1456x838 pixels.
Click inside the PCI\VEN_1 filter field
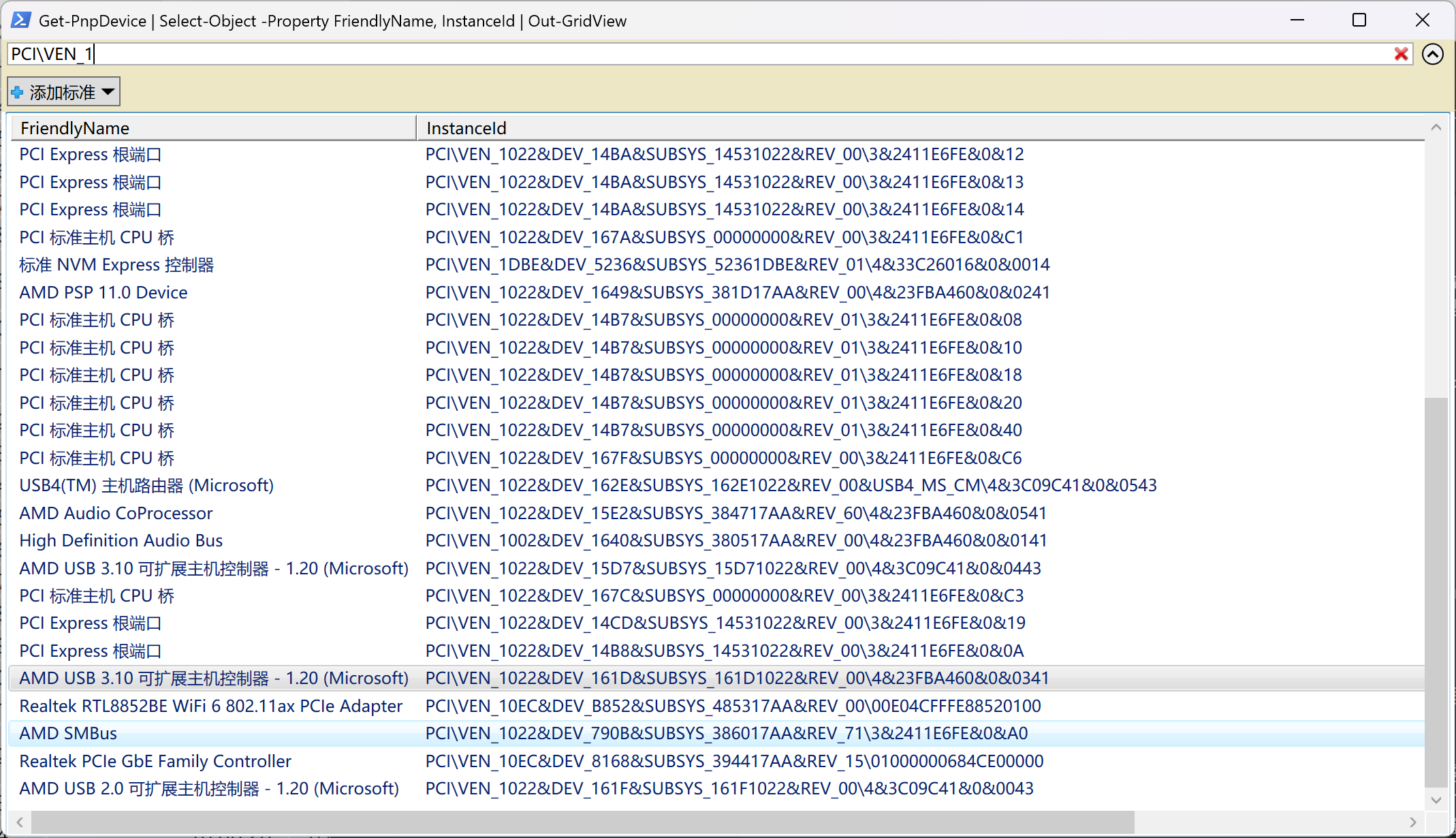point(681,54)
